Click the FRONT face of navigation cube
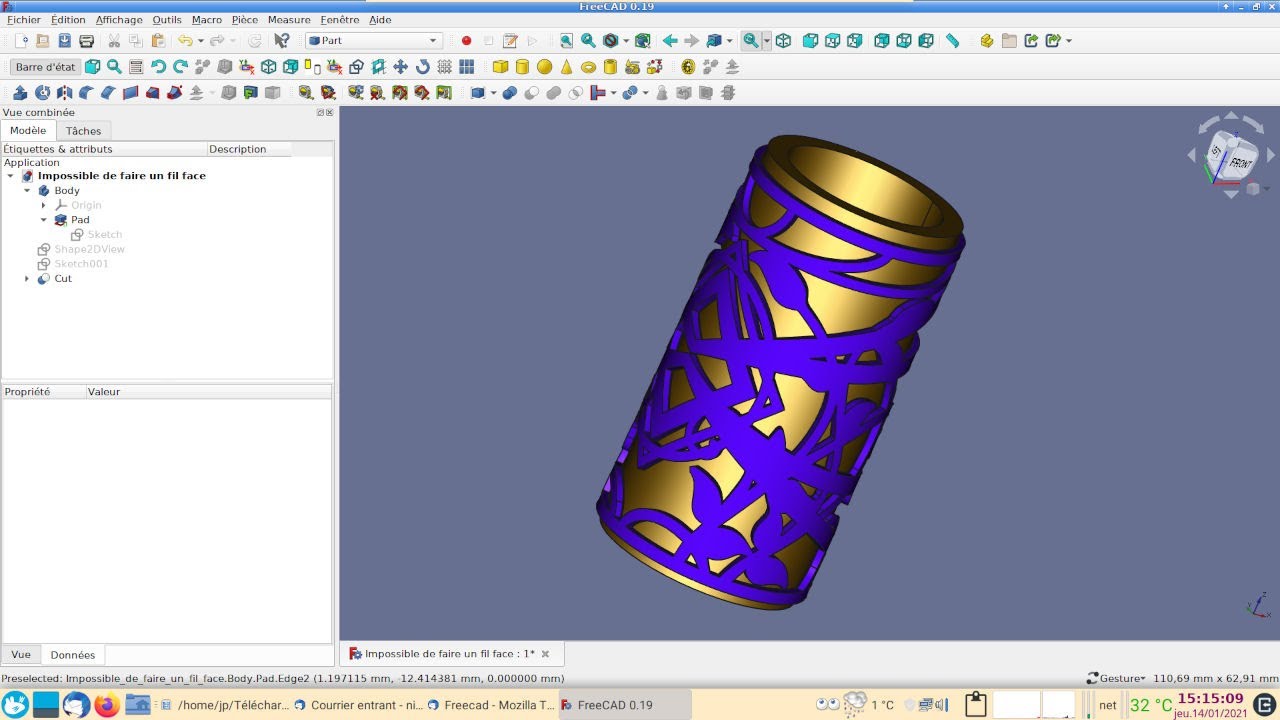The image size is (1280, 720). (x=1240, y=163)
